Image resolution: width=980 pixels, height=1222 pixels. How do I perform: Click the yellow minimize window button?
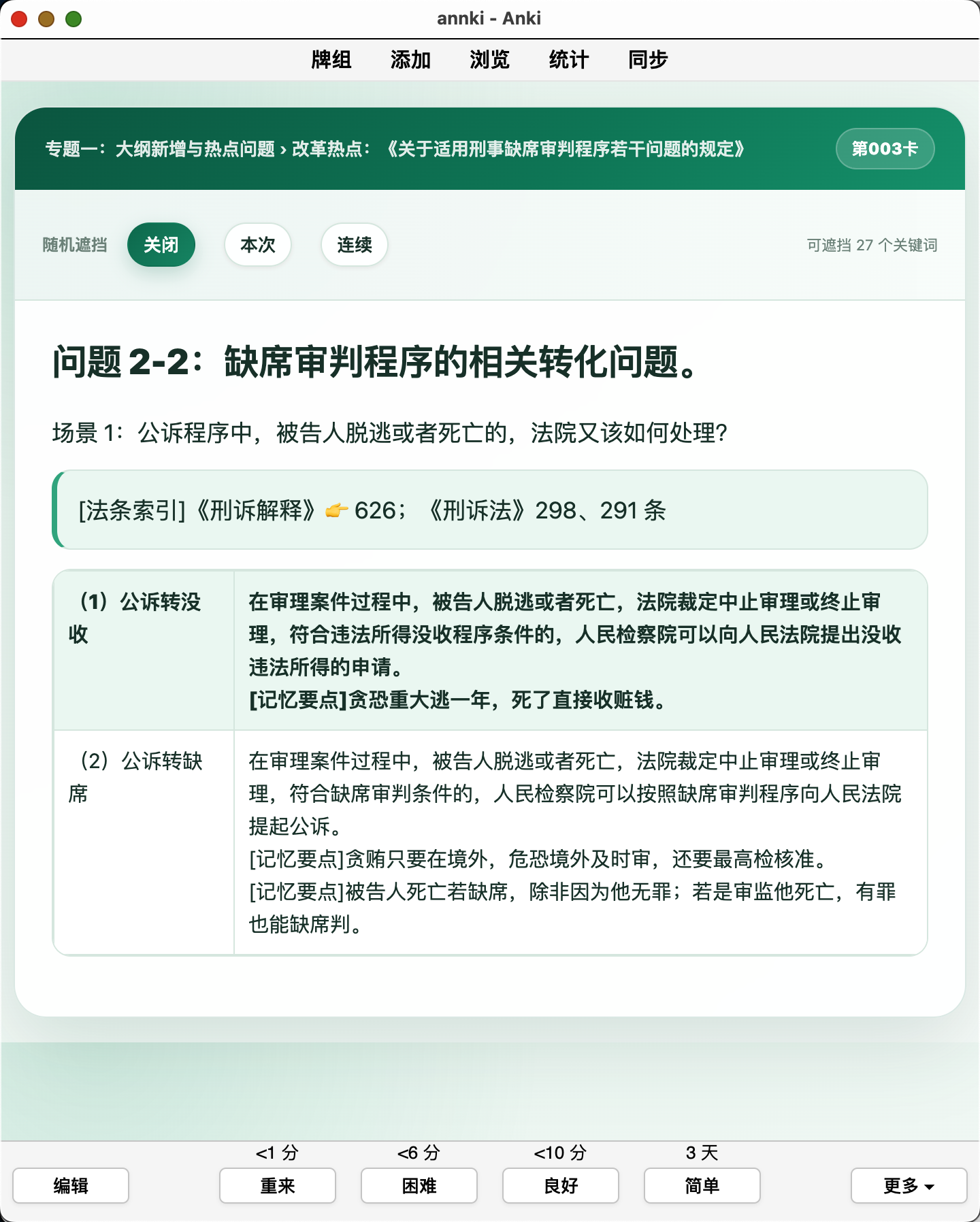click(x=46, y=19)
